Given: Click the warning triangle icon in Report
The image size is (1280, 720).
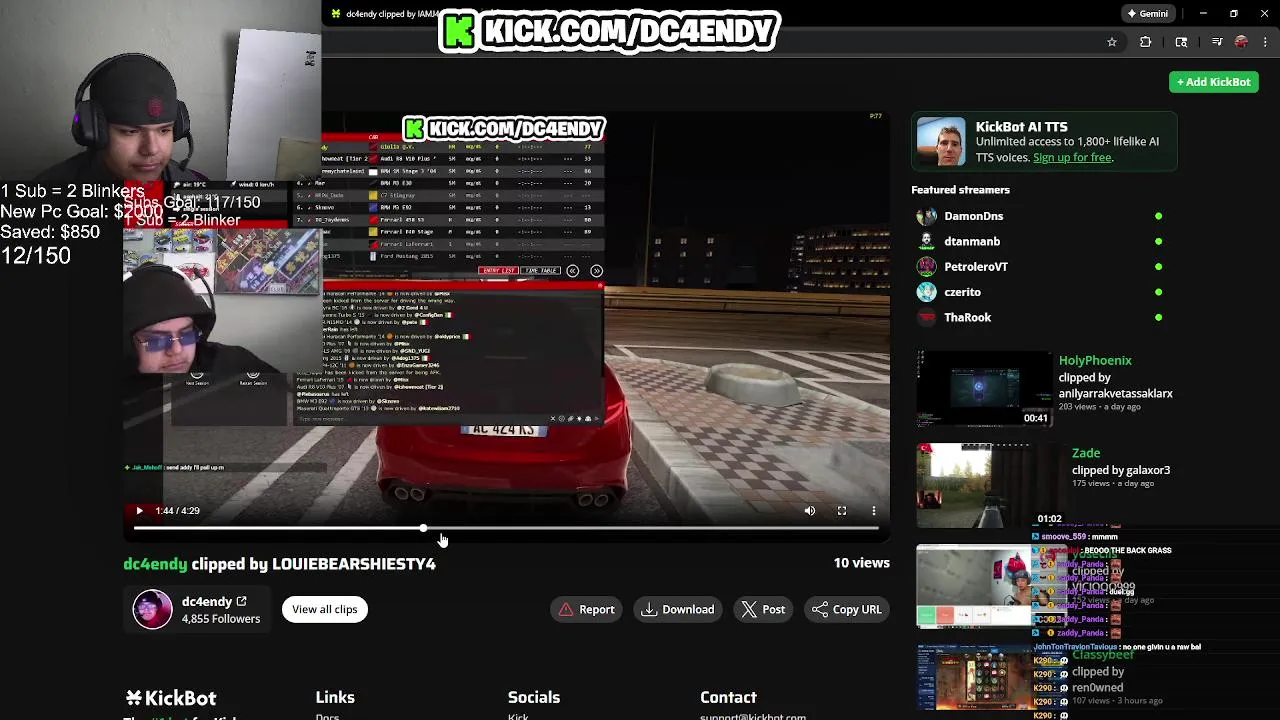Looking at the screenshot, I should [566, 609].
